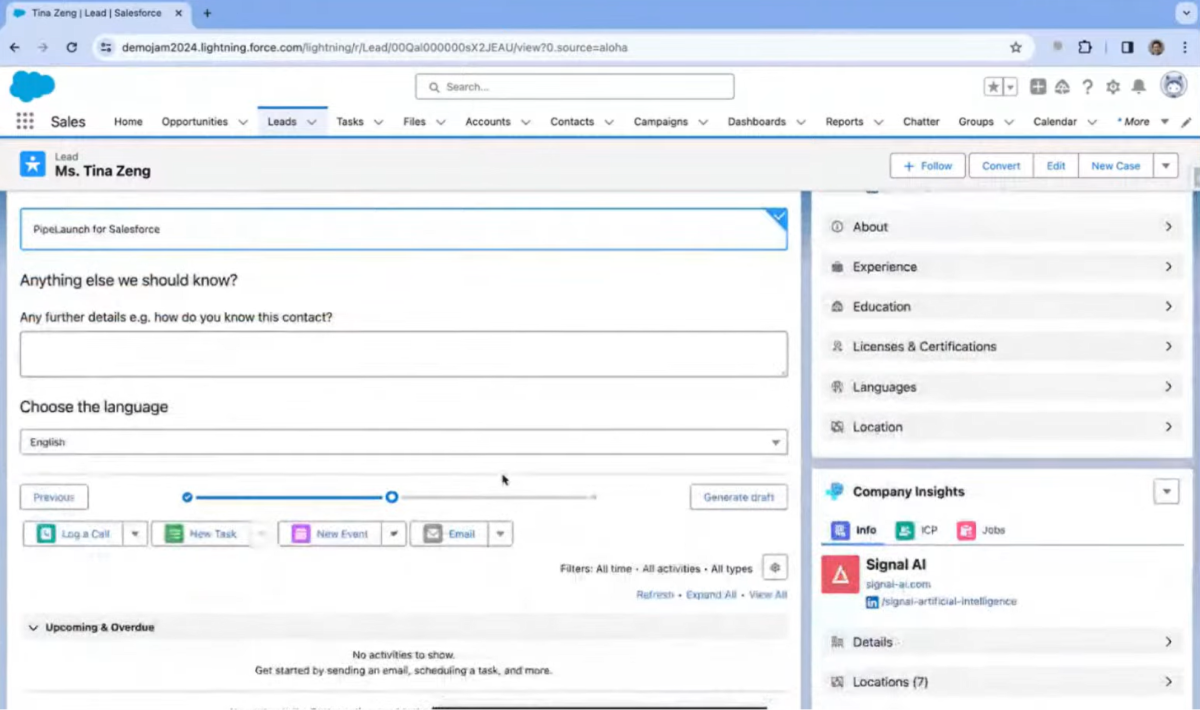
Task: Open the Chatter nav tab
Action: tap(921, 122)
